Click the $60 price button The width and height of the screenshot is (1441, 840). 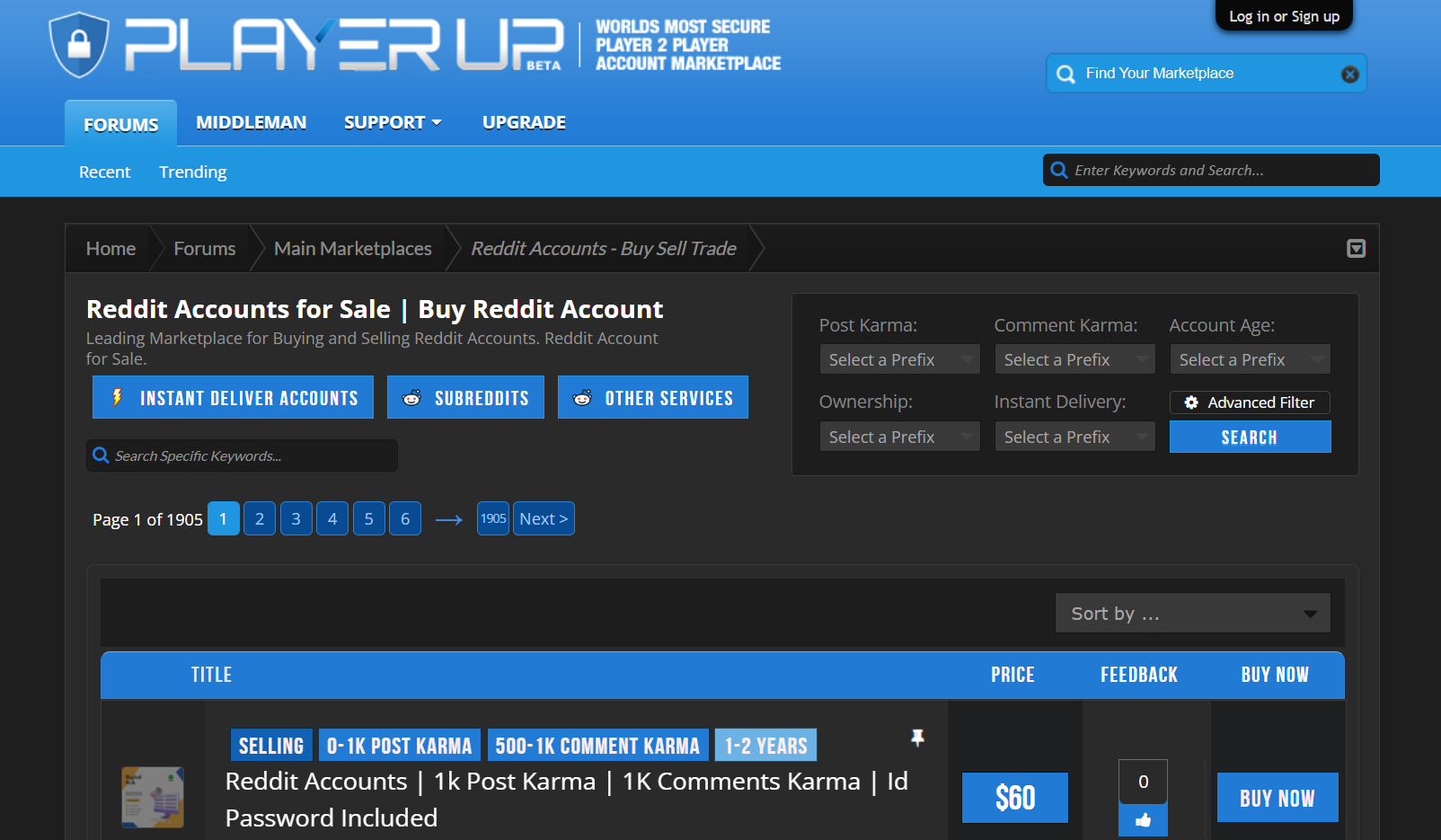1015,798
